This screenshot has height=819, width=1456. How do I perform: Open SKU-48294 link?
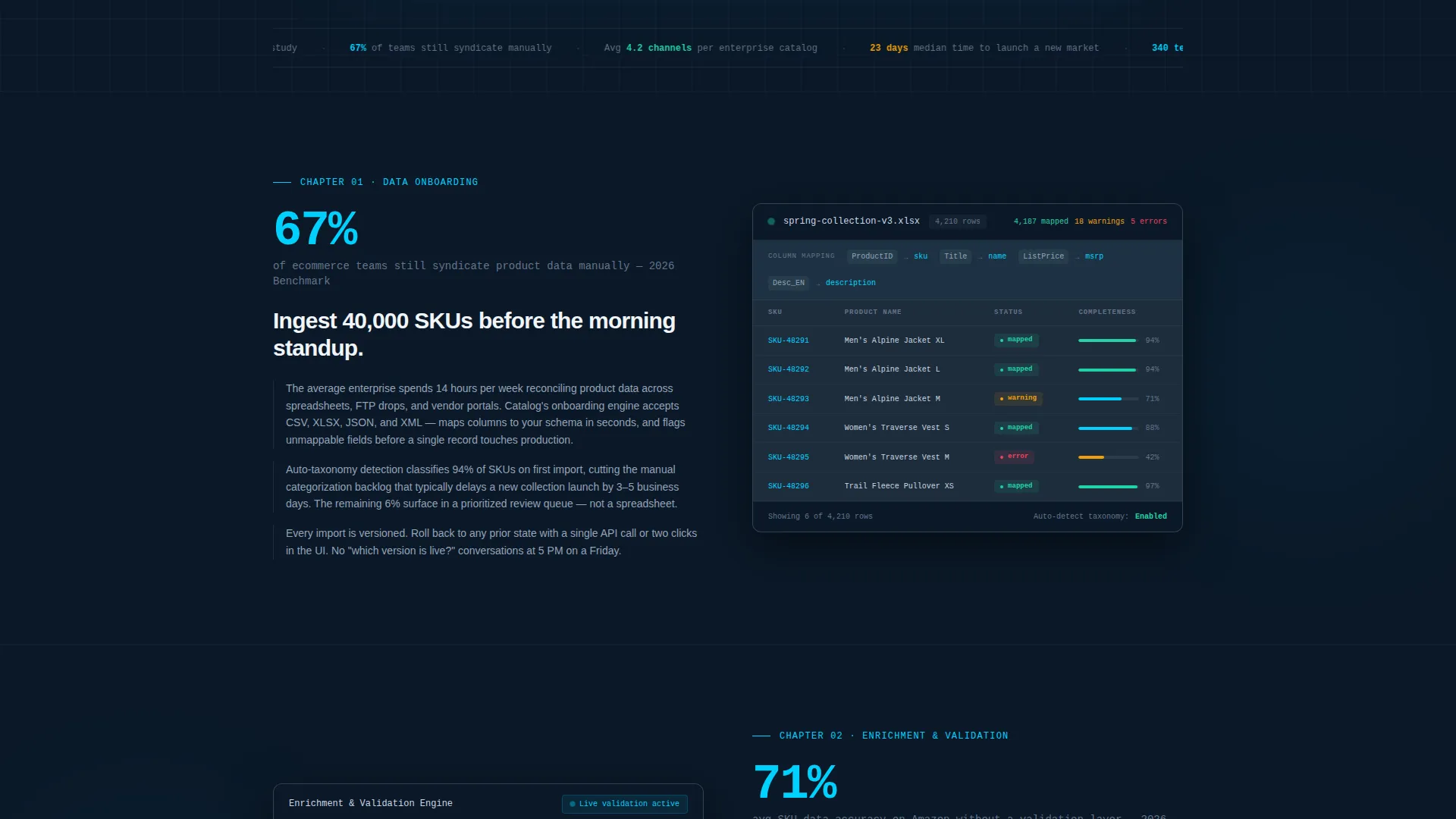point(788,428)
